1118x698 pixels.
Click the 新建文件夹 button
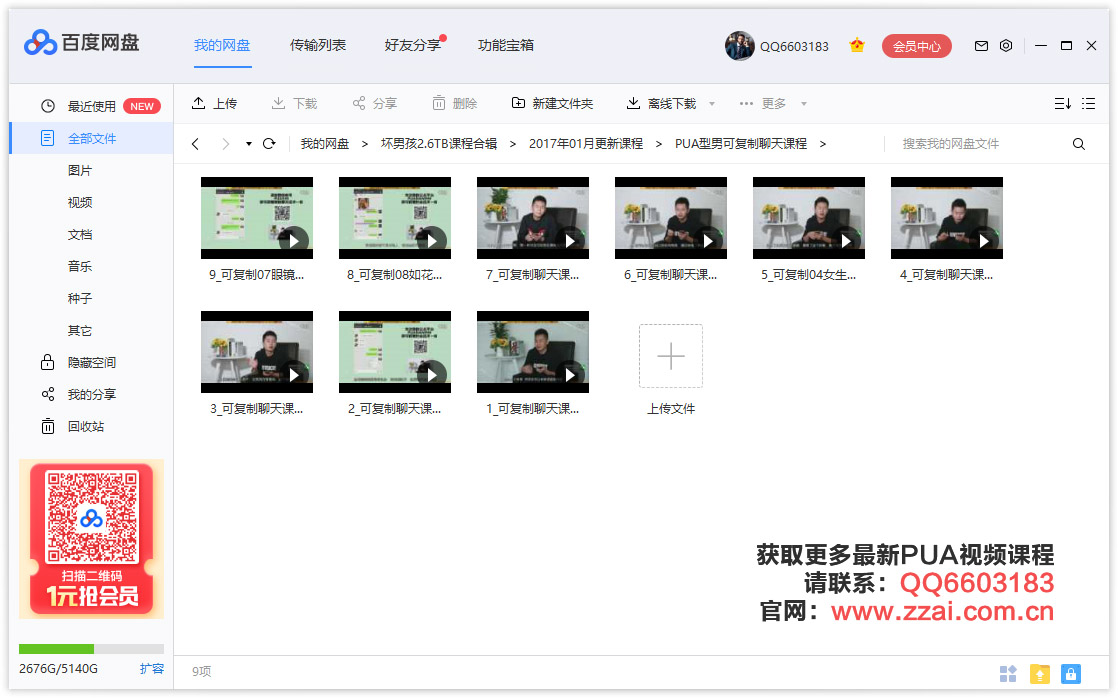pyautogui.click(x=553, y=104)
